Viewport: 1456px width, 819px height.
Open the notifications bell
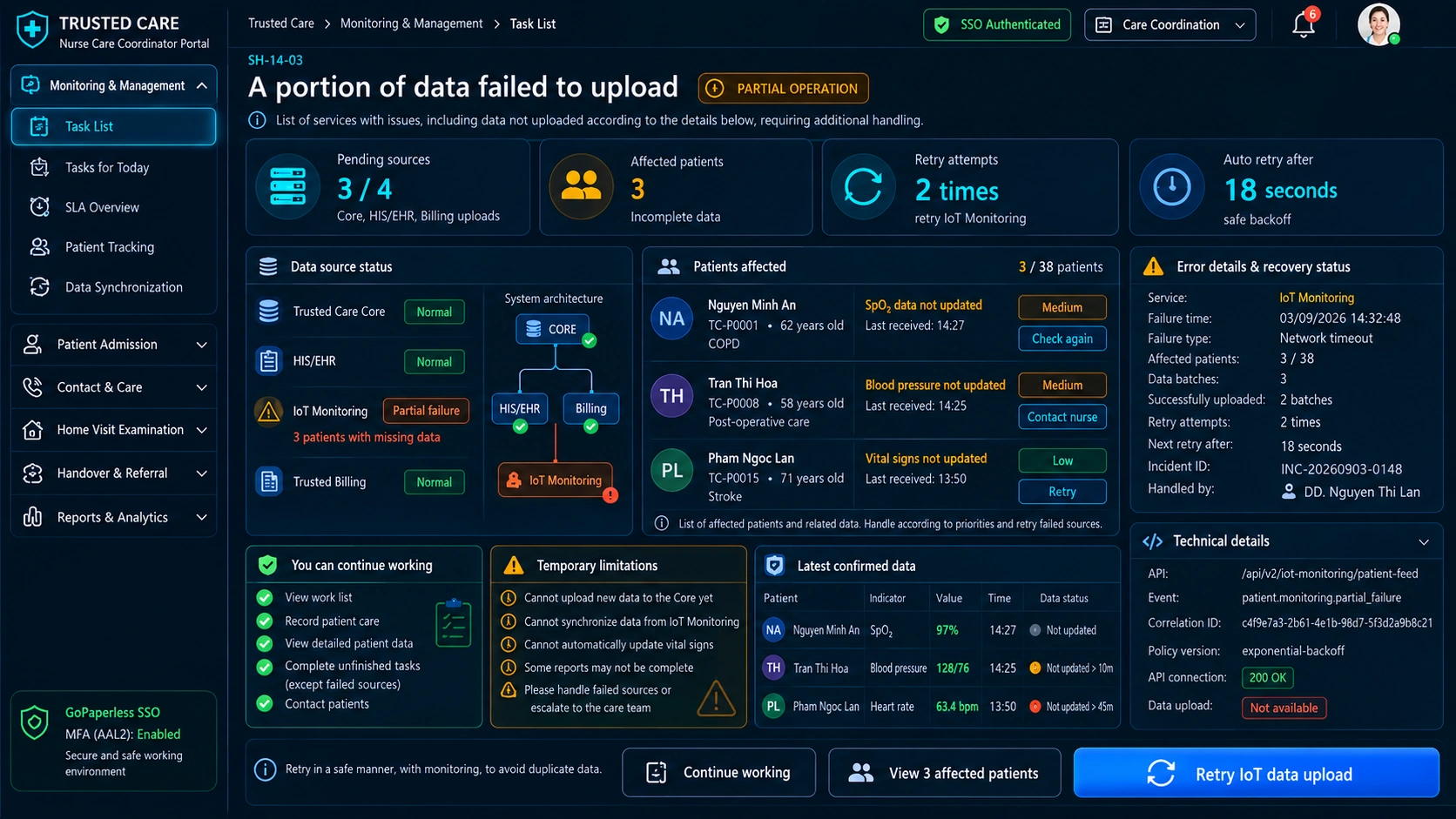(x=1304, y=24)
